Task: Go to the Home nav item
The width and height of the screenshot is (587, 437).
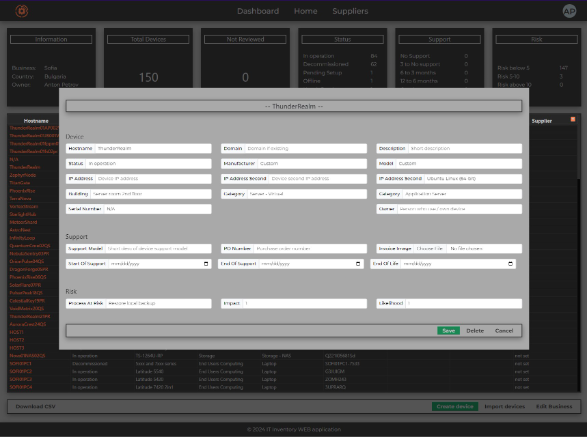Action: click(305, 11)
